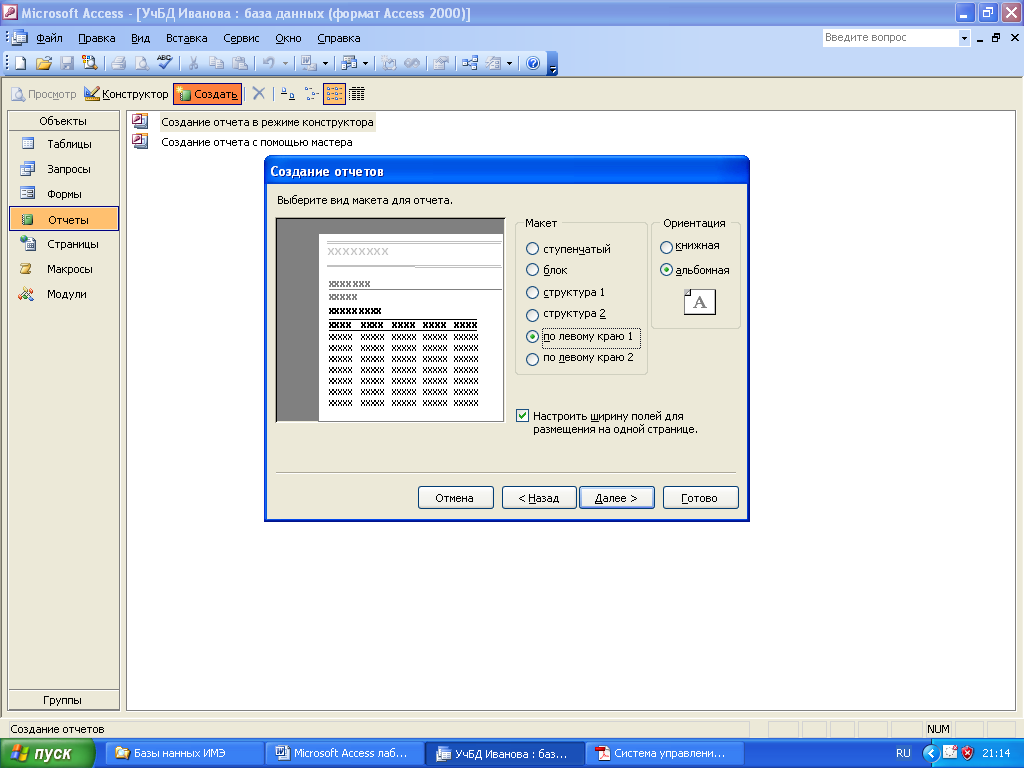Click the Отмена button

click(x=455, y=498)
